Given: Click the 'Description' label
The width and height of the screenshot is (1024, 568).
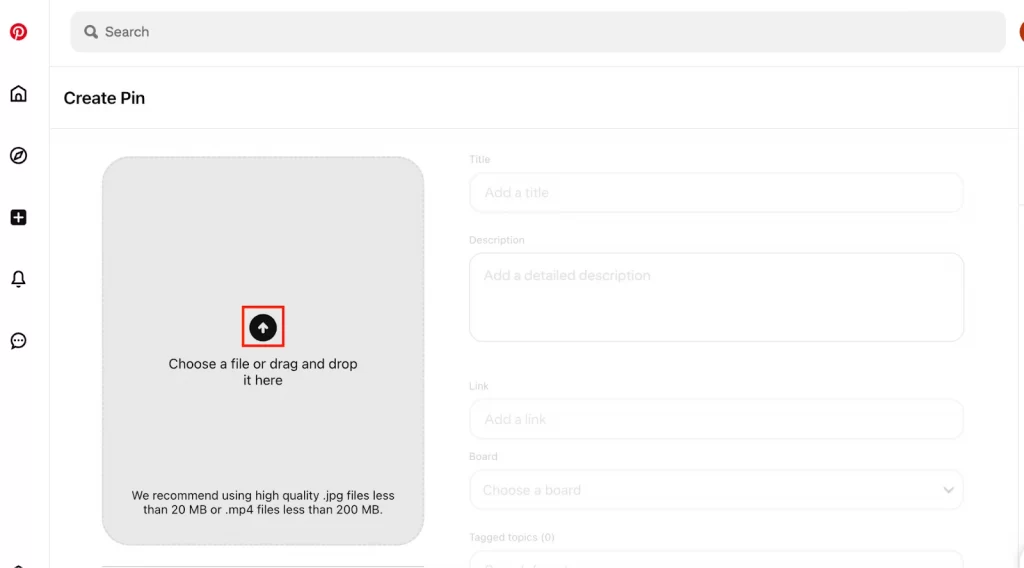Looking at the screenshot, I should pos(496,240).
